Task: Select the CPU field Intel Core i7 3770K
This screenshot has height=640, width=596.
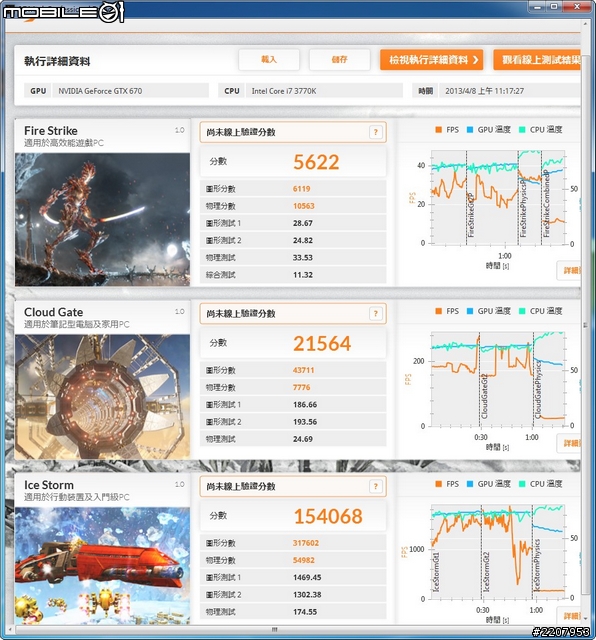Action: coord(324,91)
